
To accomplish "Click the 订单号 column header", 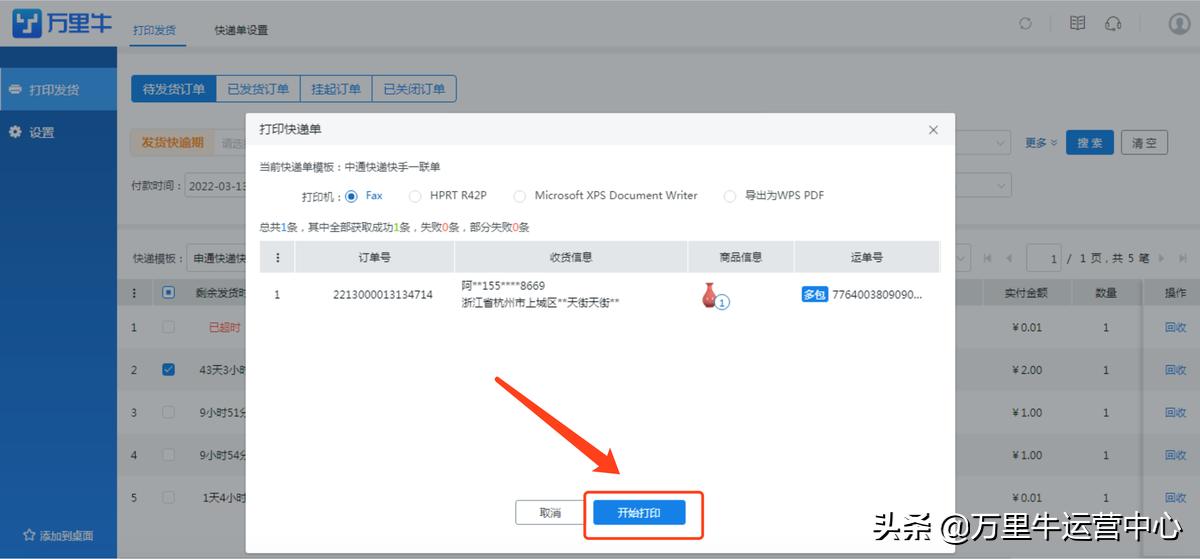I will pos(375,257).
